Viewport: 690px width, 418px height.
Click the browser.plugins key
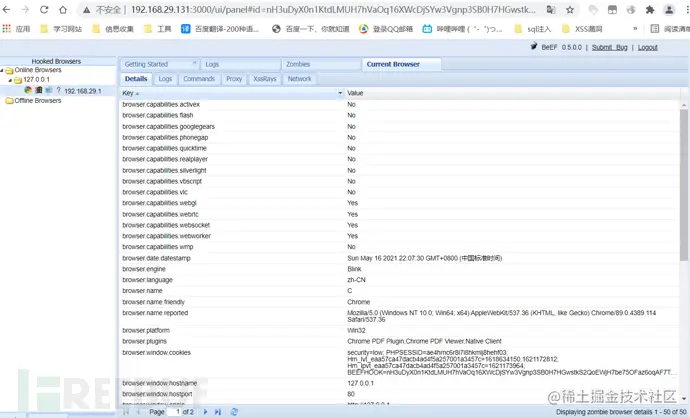[144, 341]
